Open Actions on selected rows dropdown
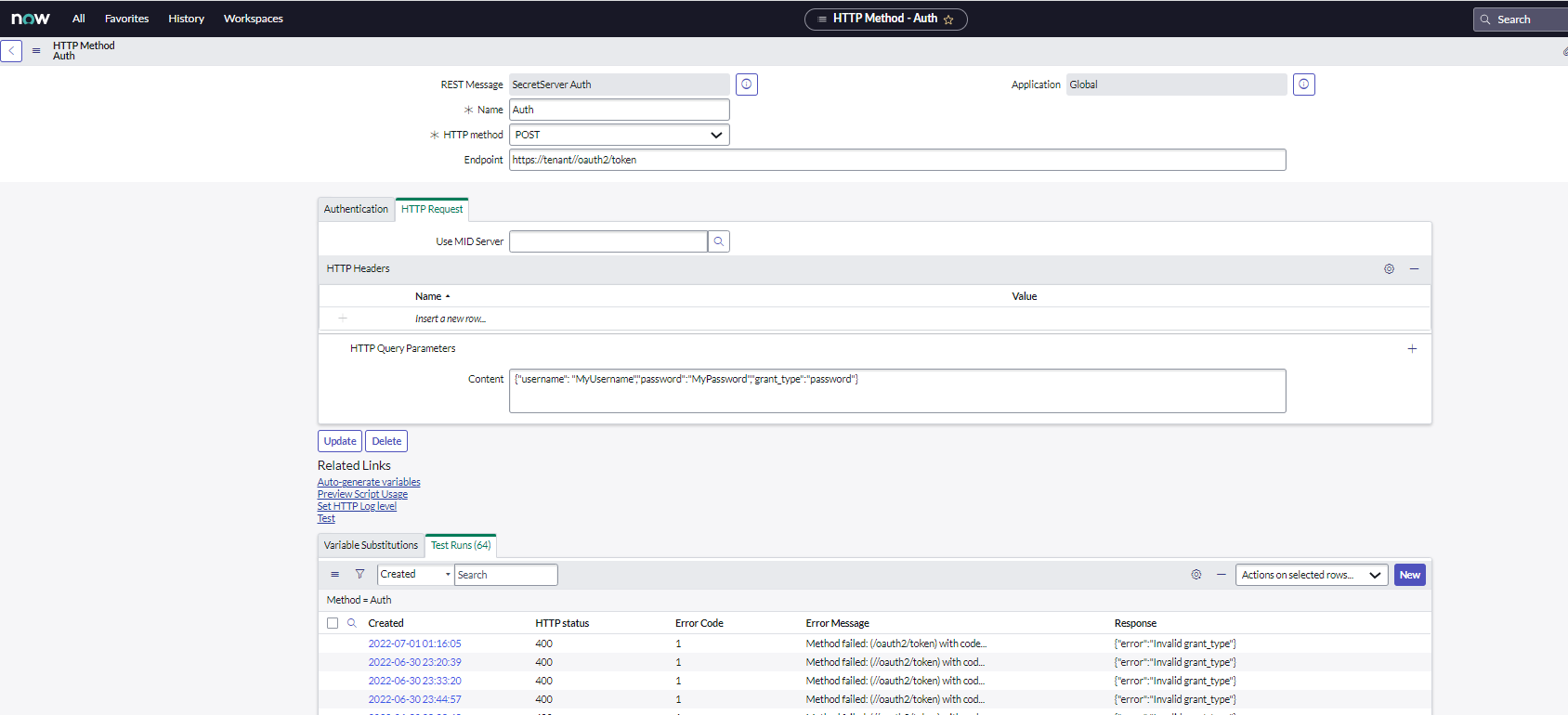 (1312, 575)
